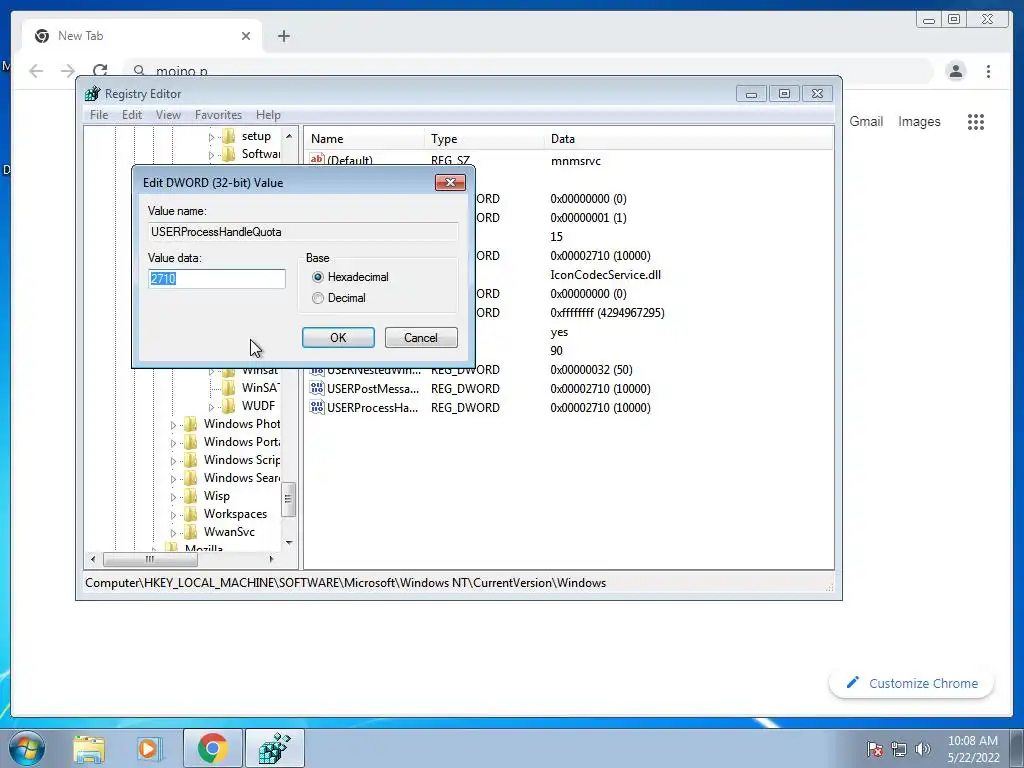Open a new tab in Chrome
The width and height of the screenshot is (1024, 768).
click(x=283, y=36)
